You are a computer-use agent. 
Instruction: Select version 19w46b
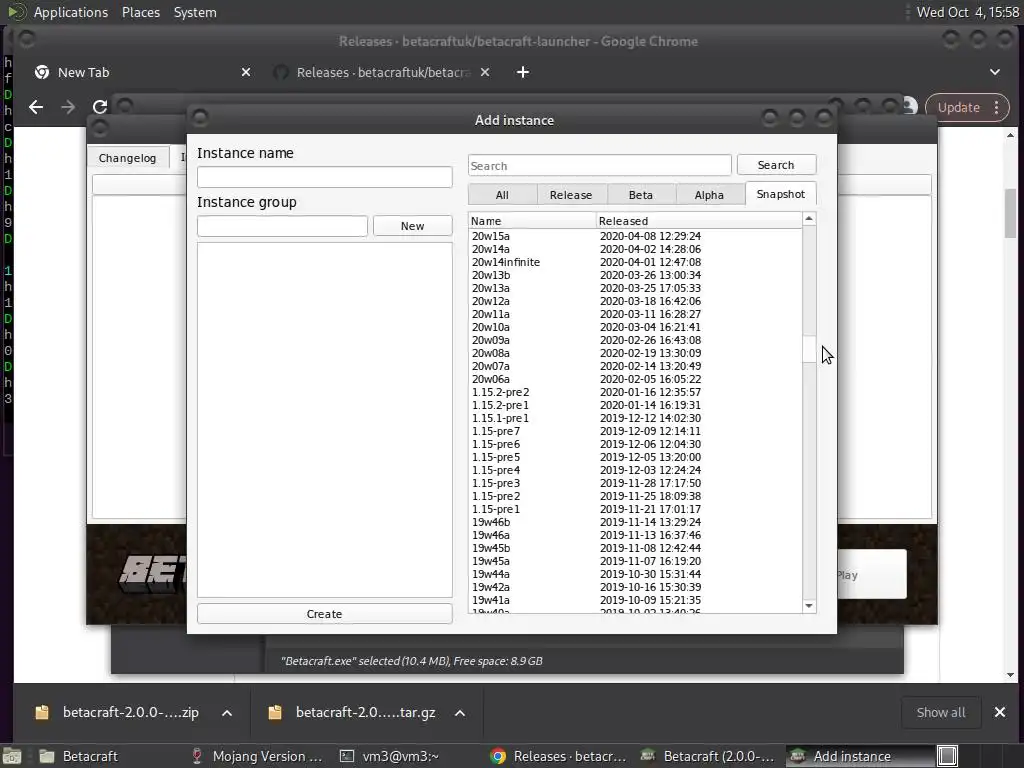click(635, 522)
